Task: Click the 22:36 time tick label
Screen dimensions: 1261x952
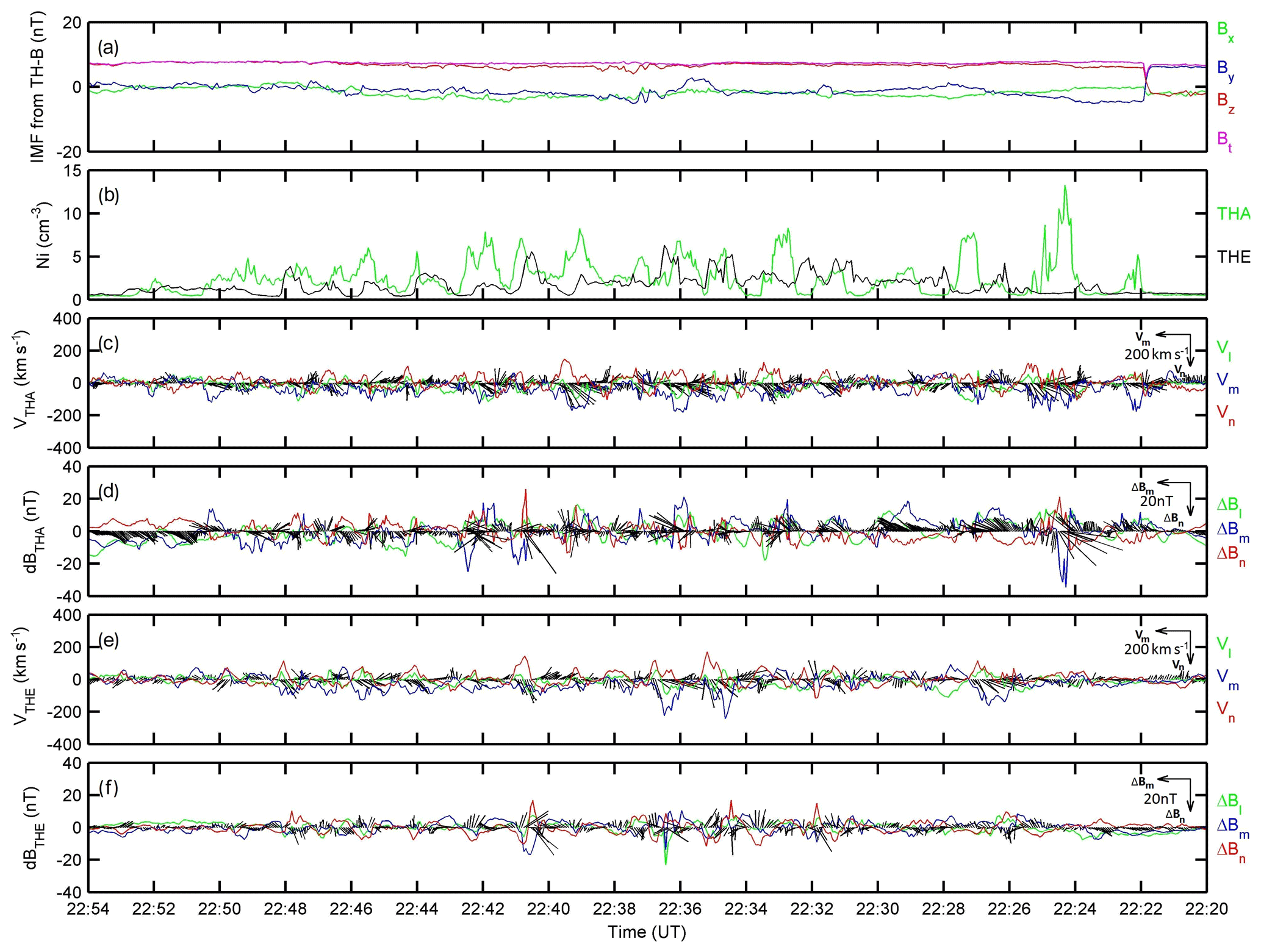Action: (x=680, y=909)
